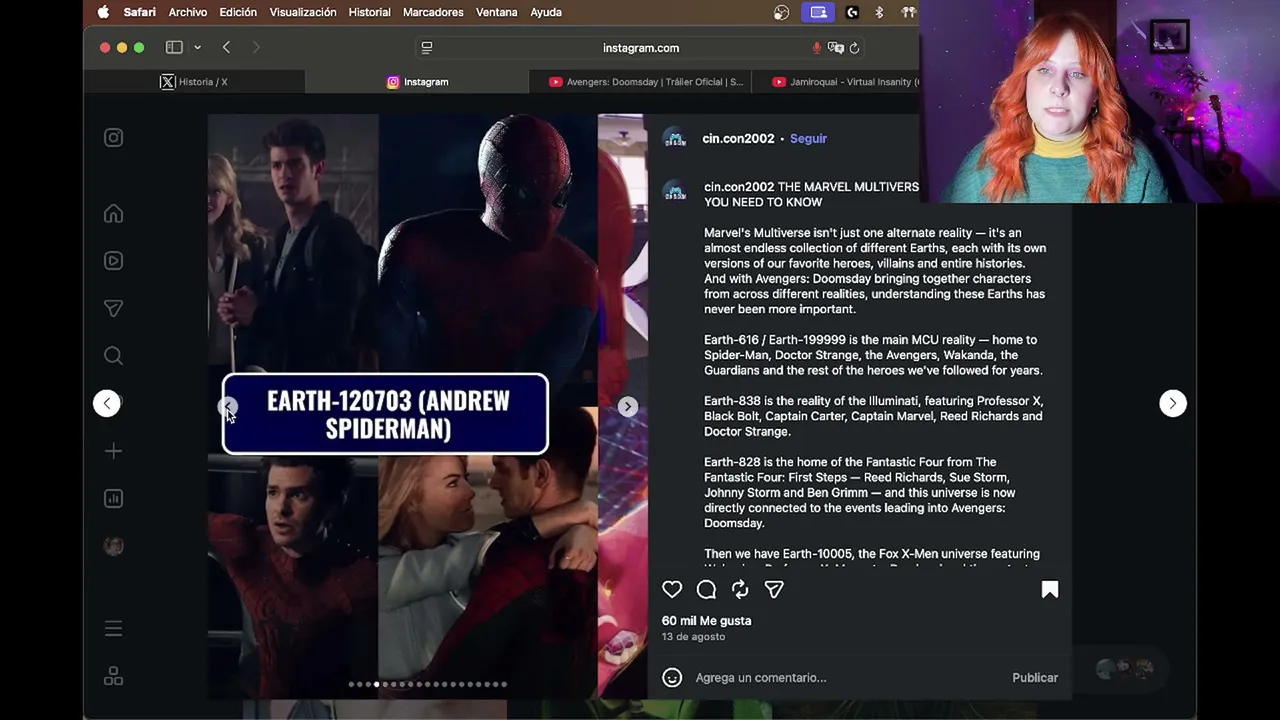
Task: Open the Safari menu
Action: (x=140, y=12)
